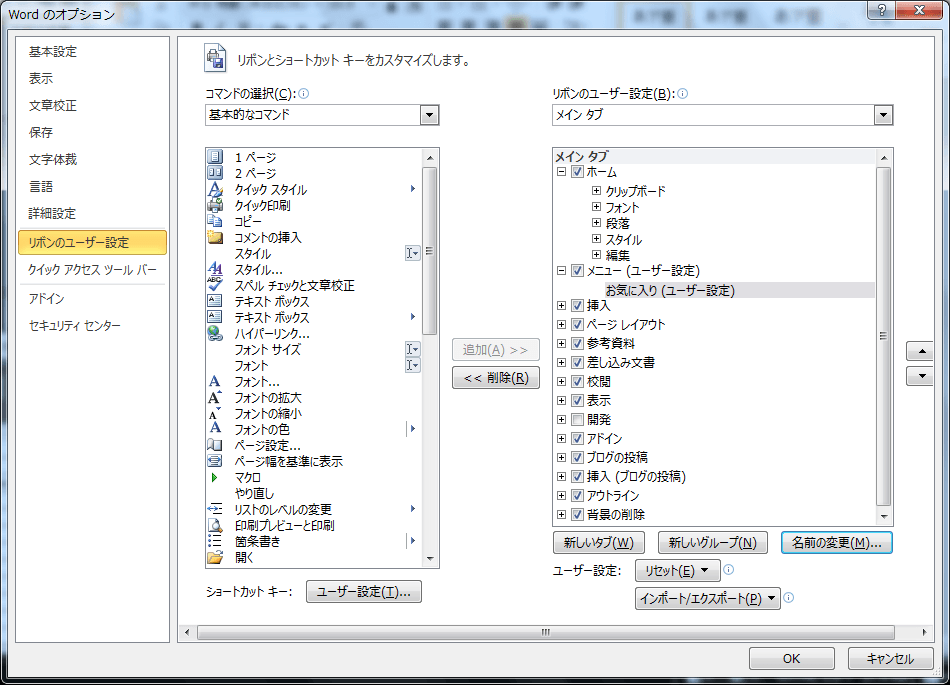
Task: Expand the フォント group in tree
Action: (596, 207)
